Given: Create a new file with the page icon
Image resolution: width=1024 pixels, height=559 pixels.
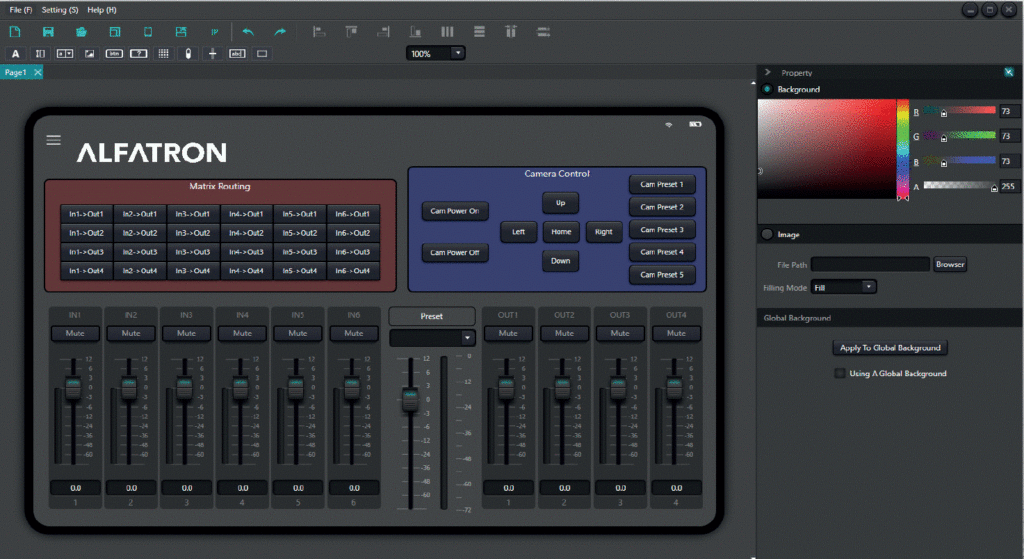Looking at the screenshot, I should coord(15,31).
